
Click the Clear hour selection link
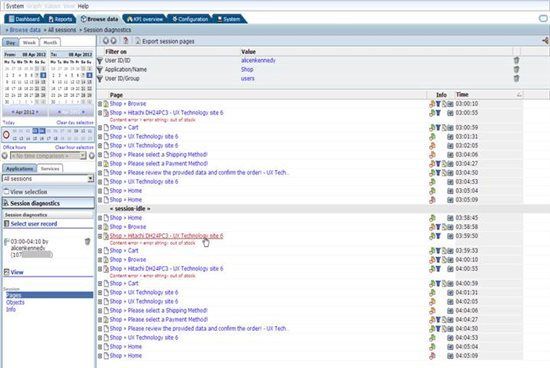pyautogui.click(x=74, y=147)
